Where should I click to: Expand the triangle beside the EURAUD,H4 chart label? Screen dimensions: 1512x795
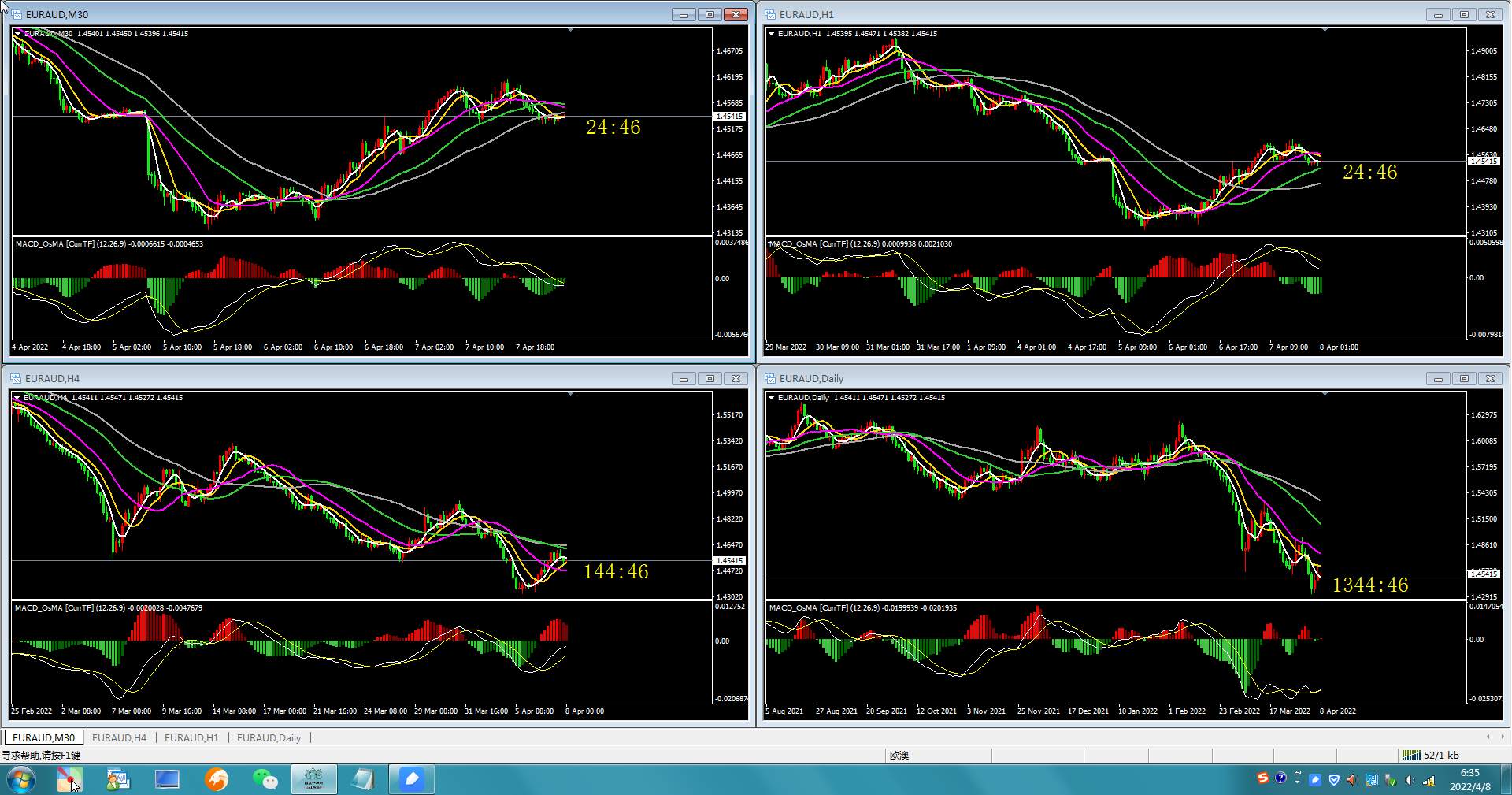pos(17,398)
